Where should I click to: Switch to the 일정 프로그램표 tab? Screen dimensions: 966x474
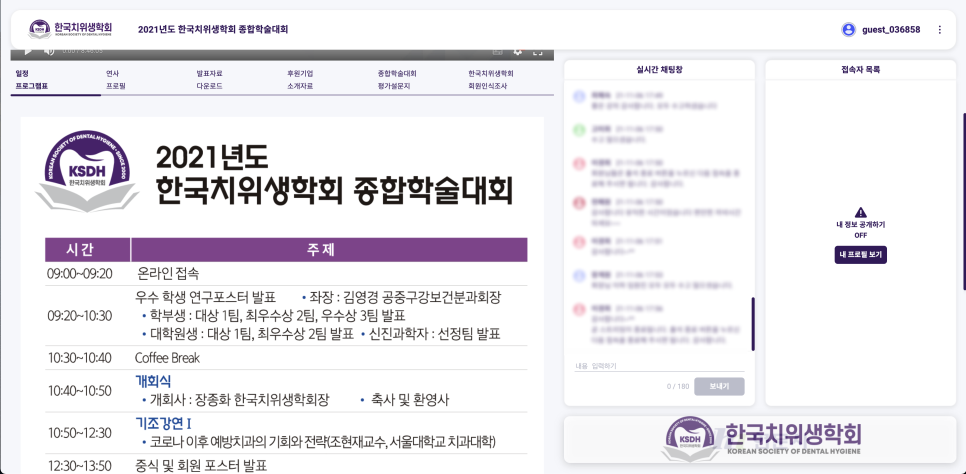coord(55,80)
